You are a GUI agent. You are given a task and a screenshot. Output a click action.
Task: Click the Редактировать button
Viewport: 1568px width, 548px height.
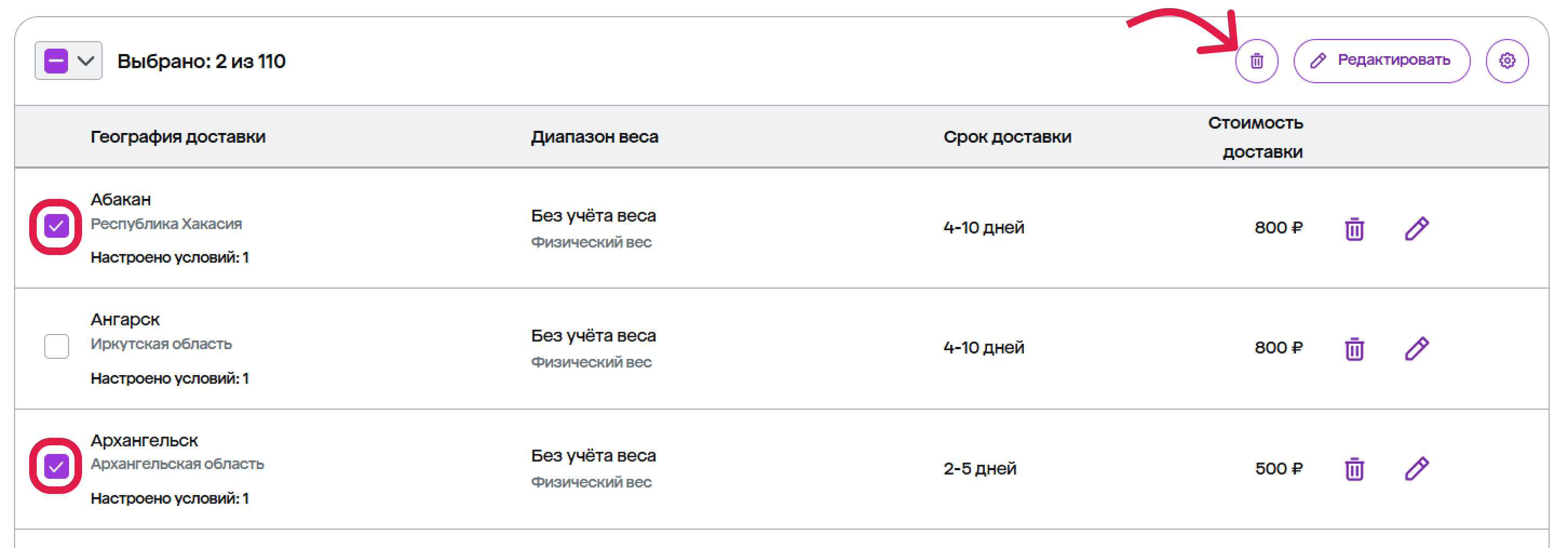click(x=1381, y=61)
